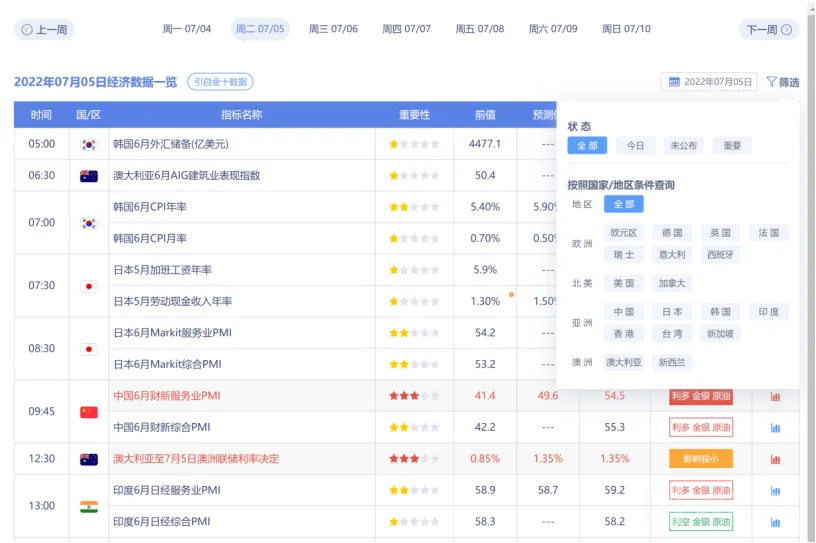Click Japan flag at 08:30 row

coord(89,349)
